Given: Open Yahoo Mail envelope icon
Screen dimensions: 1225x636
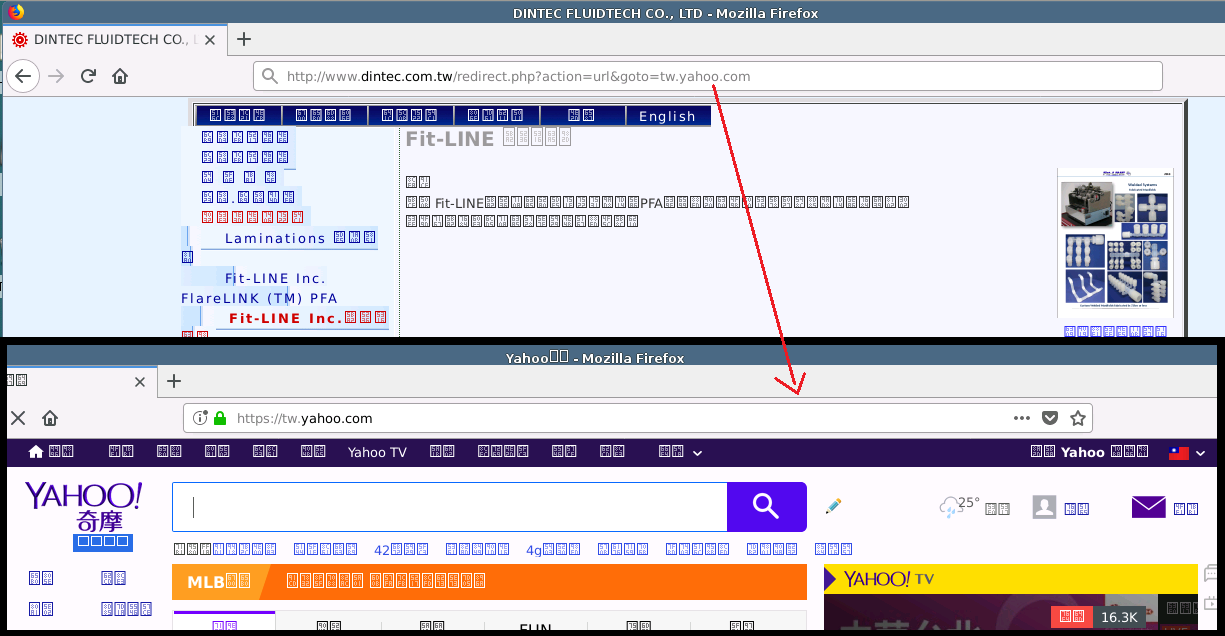Looking at the screenshot, I should pos(1148,507).
